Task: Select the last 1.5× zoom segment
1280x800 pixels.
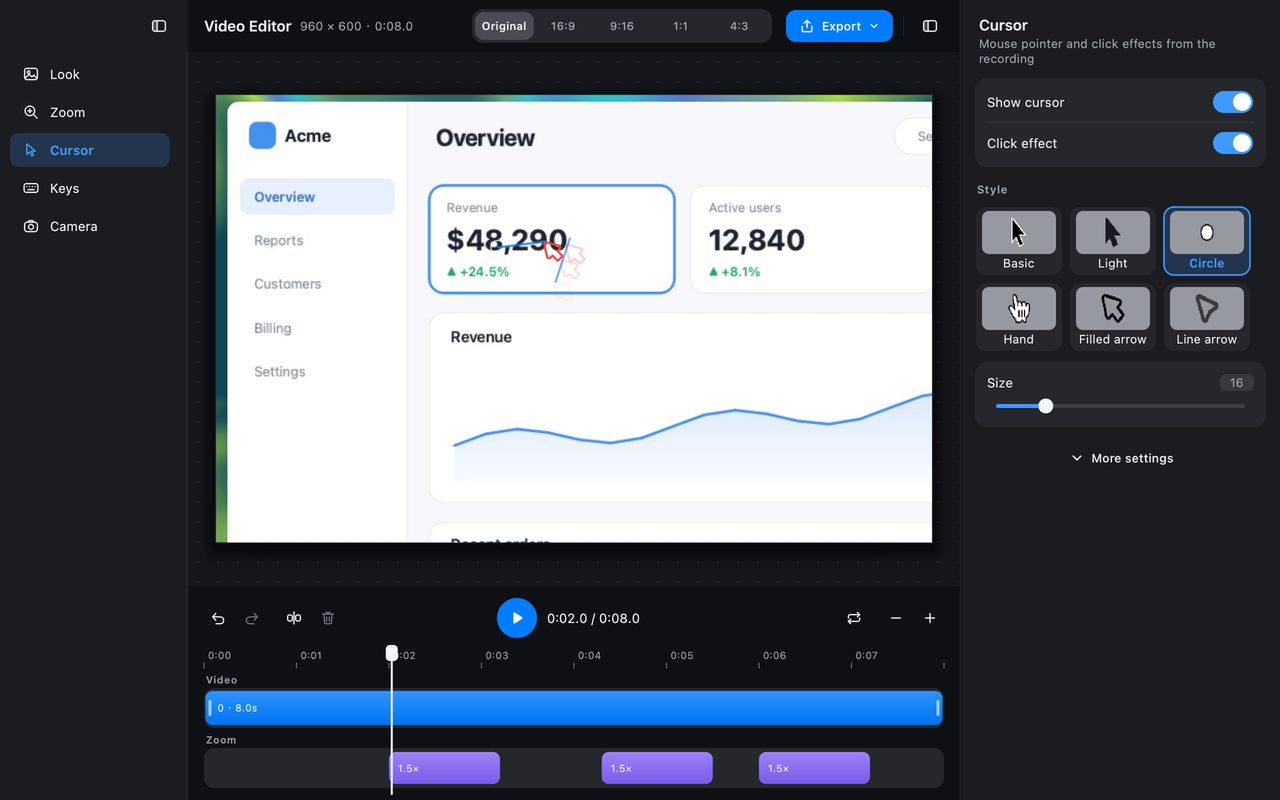Action: (815, 768)
